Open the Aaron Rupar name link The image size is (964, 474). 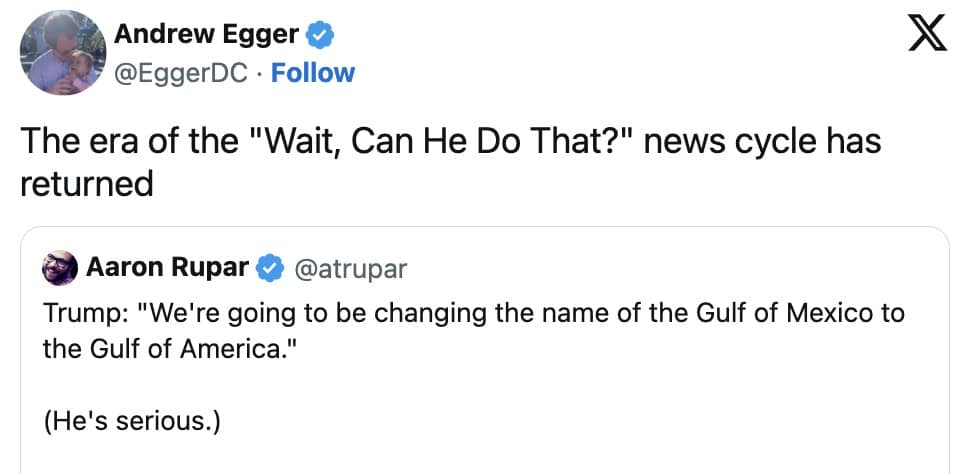click(x=167, y=268)
